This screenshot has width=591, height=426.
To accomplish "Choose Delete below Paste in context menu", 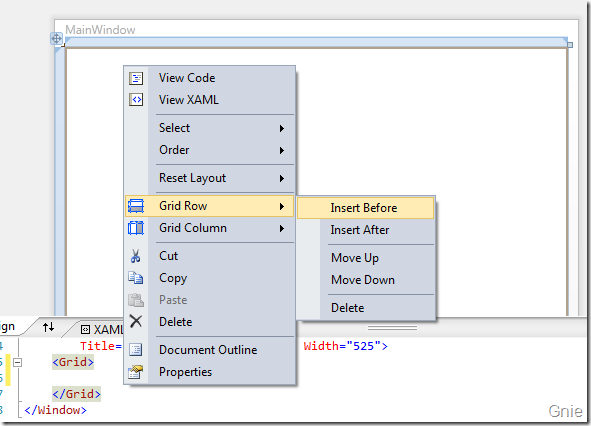I will (209, 322).
